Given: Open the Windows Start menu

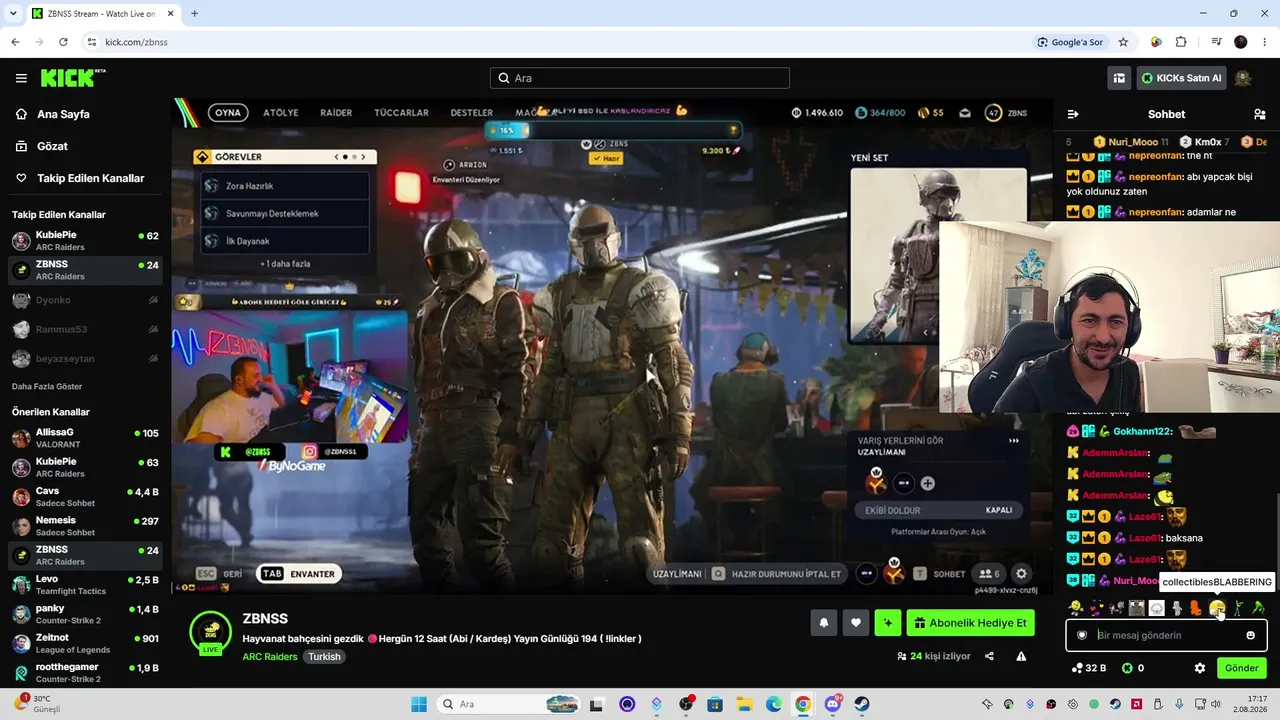Looking at the screenshot, I should (x=419, y=704).
